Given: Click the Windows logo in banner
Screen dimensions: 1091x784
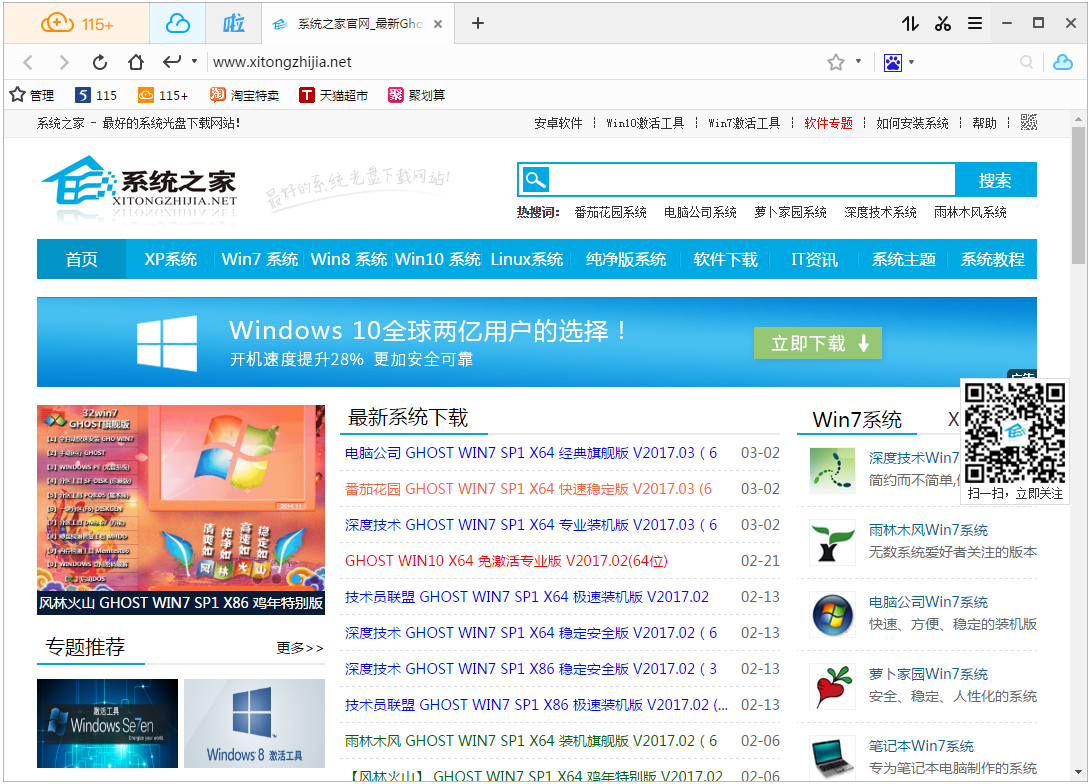Looking at the screenshot, I should point(167,343).
